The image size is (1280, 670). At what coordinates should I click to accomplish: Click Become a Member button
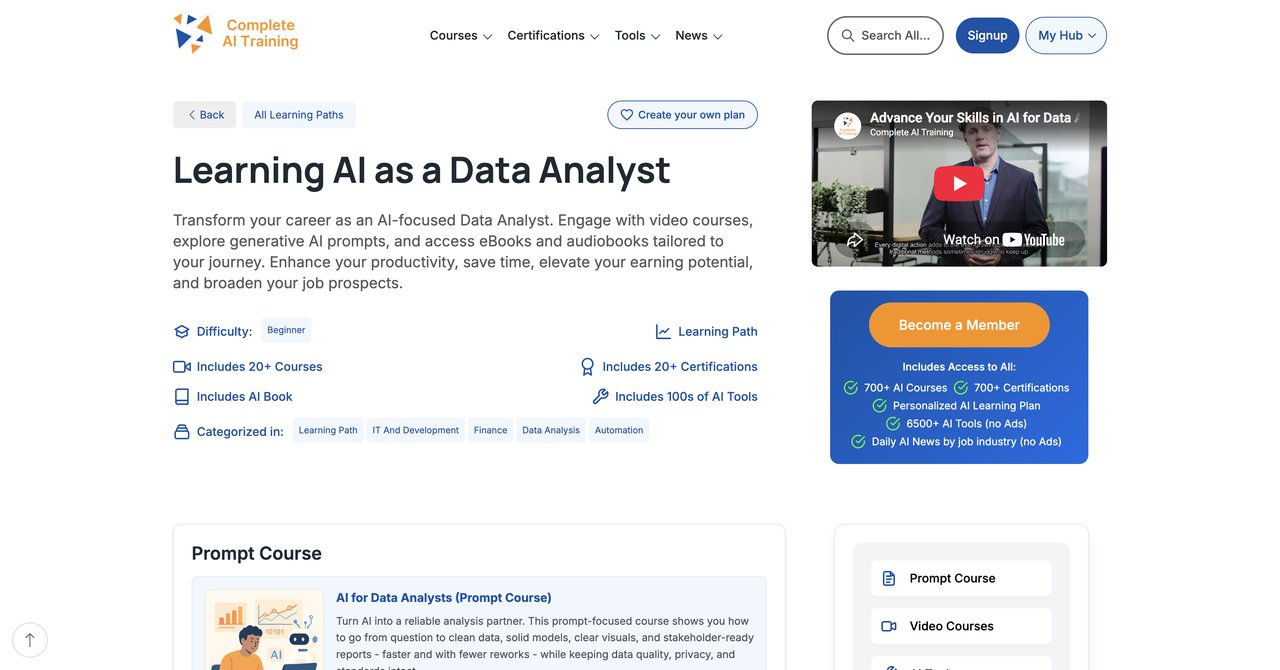pos(959,325)
